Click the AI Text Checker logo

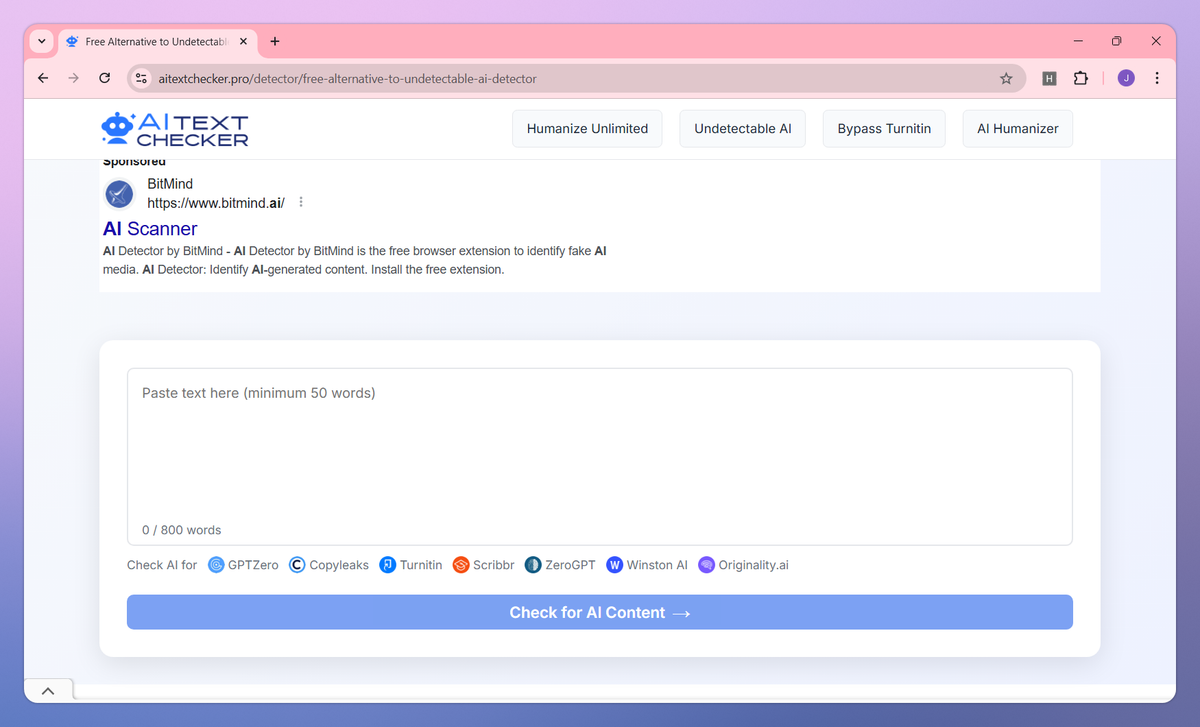tap(174, 128)
